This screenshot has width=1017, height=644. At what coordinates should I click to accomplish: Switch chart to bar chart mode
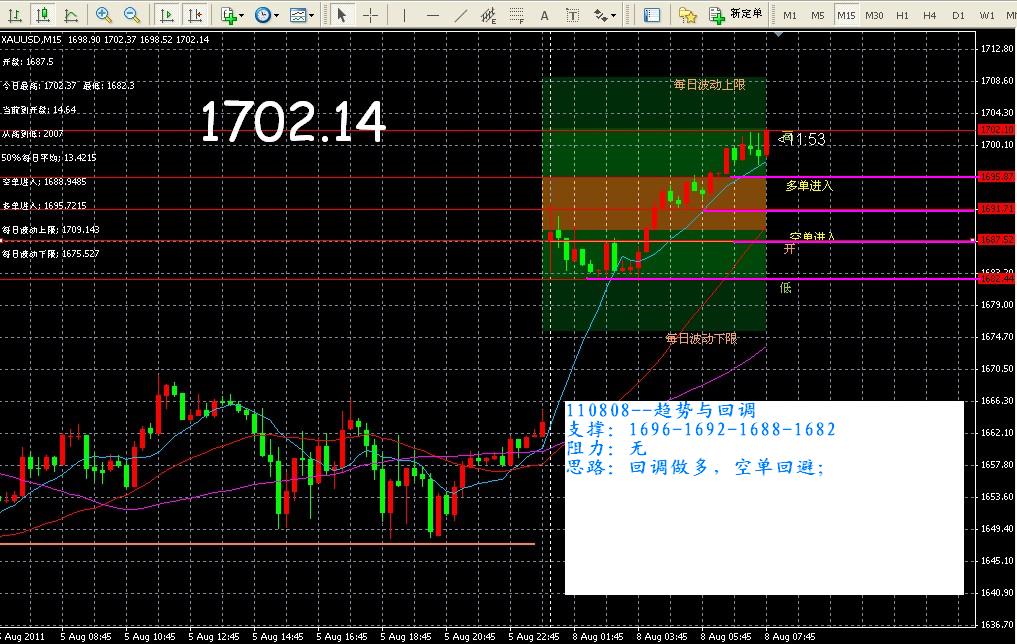(13, 15)
